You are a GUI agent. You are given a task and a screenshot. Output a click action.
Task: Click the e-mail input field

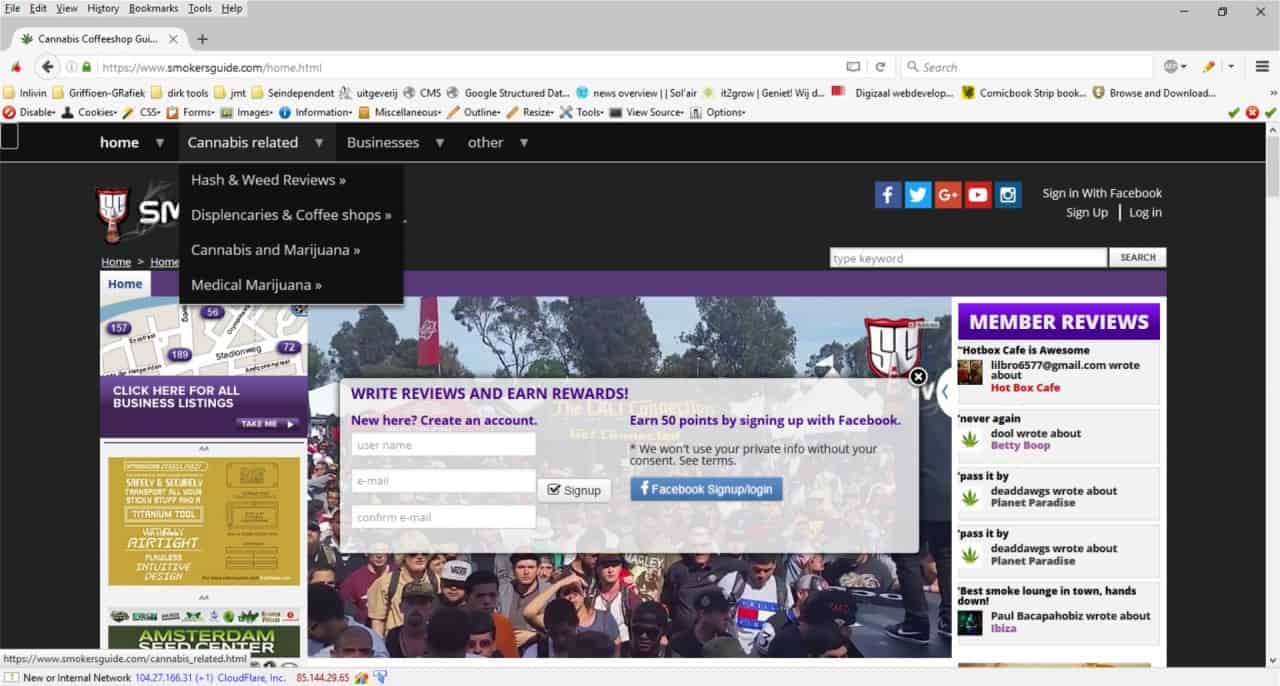point(444,481)
